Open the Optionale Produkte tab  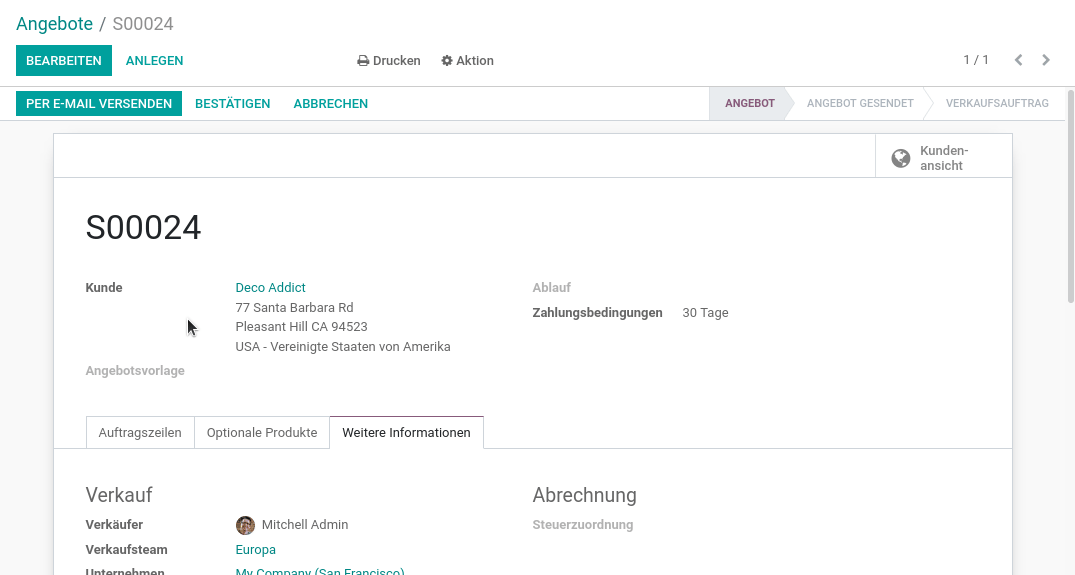(262, 432)
